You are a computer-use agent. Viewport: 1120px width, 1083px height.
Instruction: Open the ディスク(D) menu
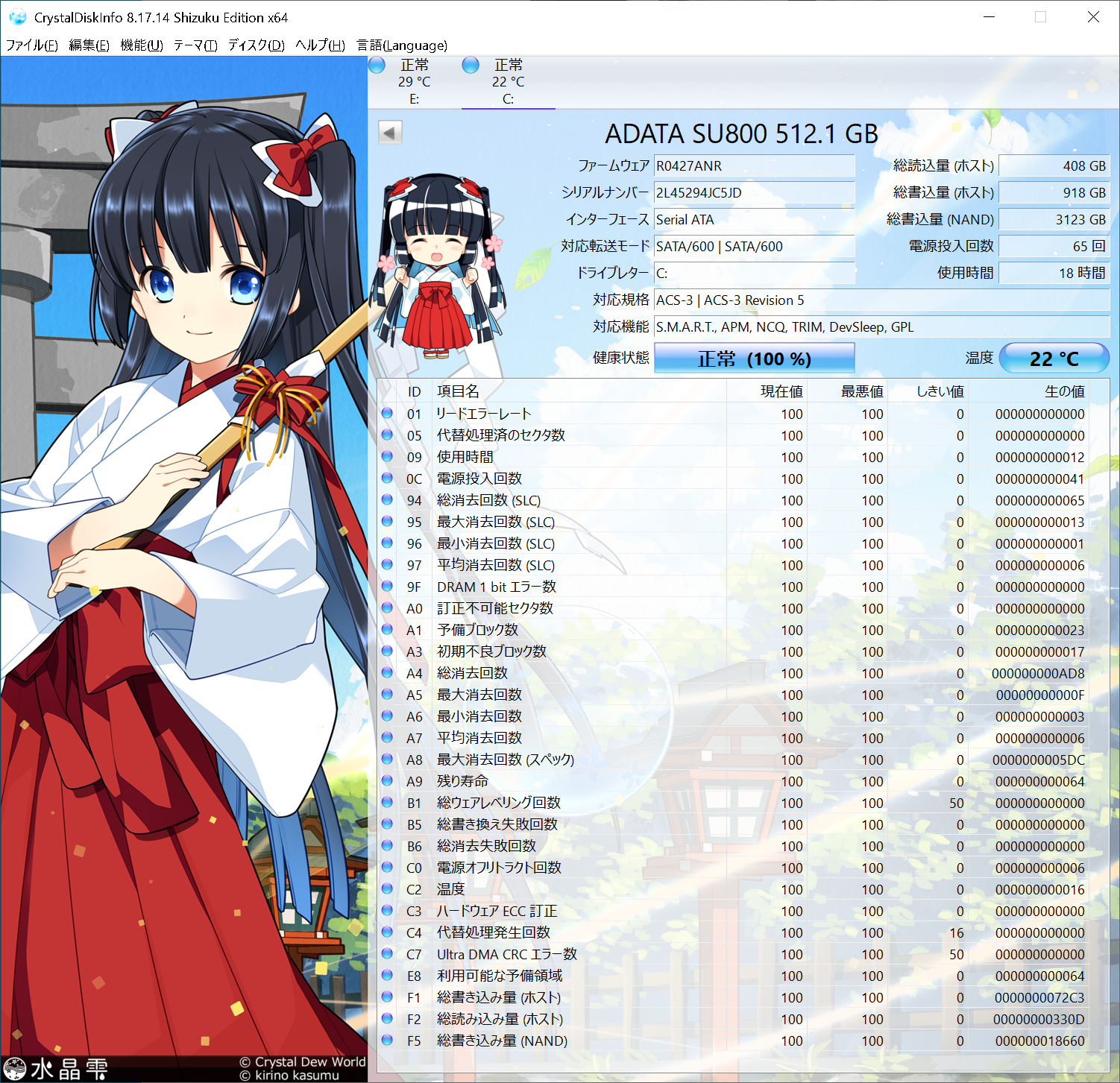(257, 45)
